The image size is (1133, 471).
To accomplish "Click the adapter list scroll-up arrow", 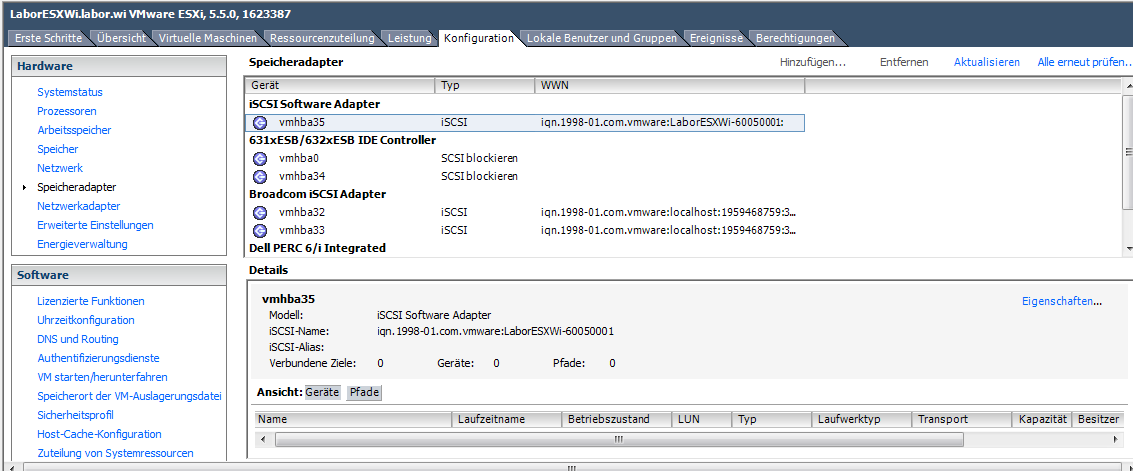I will (x=1128, y=86).
